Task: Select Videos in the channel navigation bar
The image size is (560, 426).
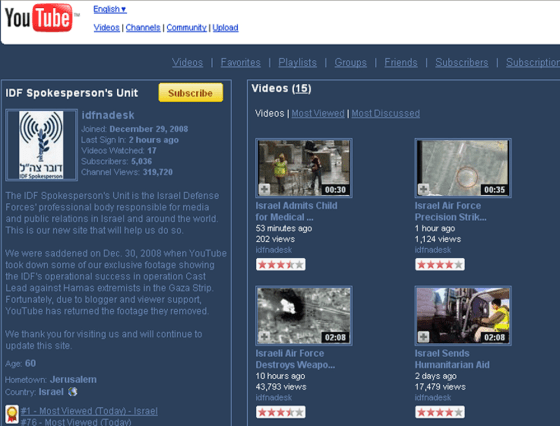Action: click(187, 62)
